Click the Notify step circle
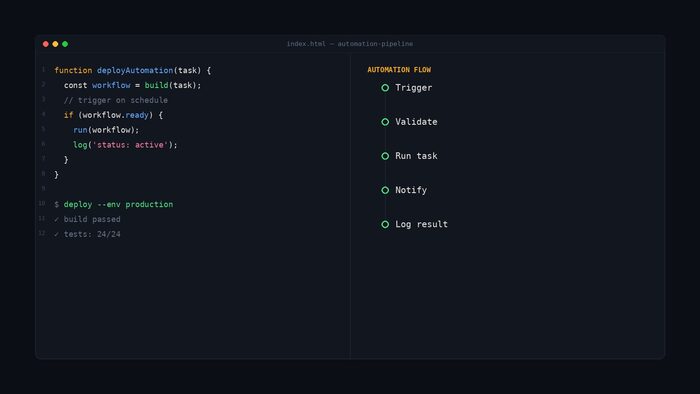Viewport: 700px width, 394px height. pyautogui.click(x=385, y=190)
